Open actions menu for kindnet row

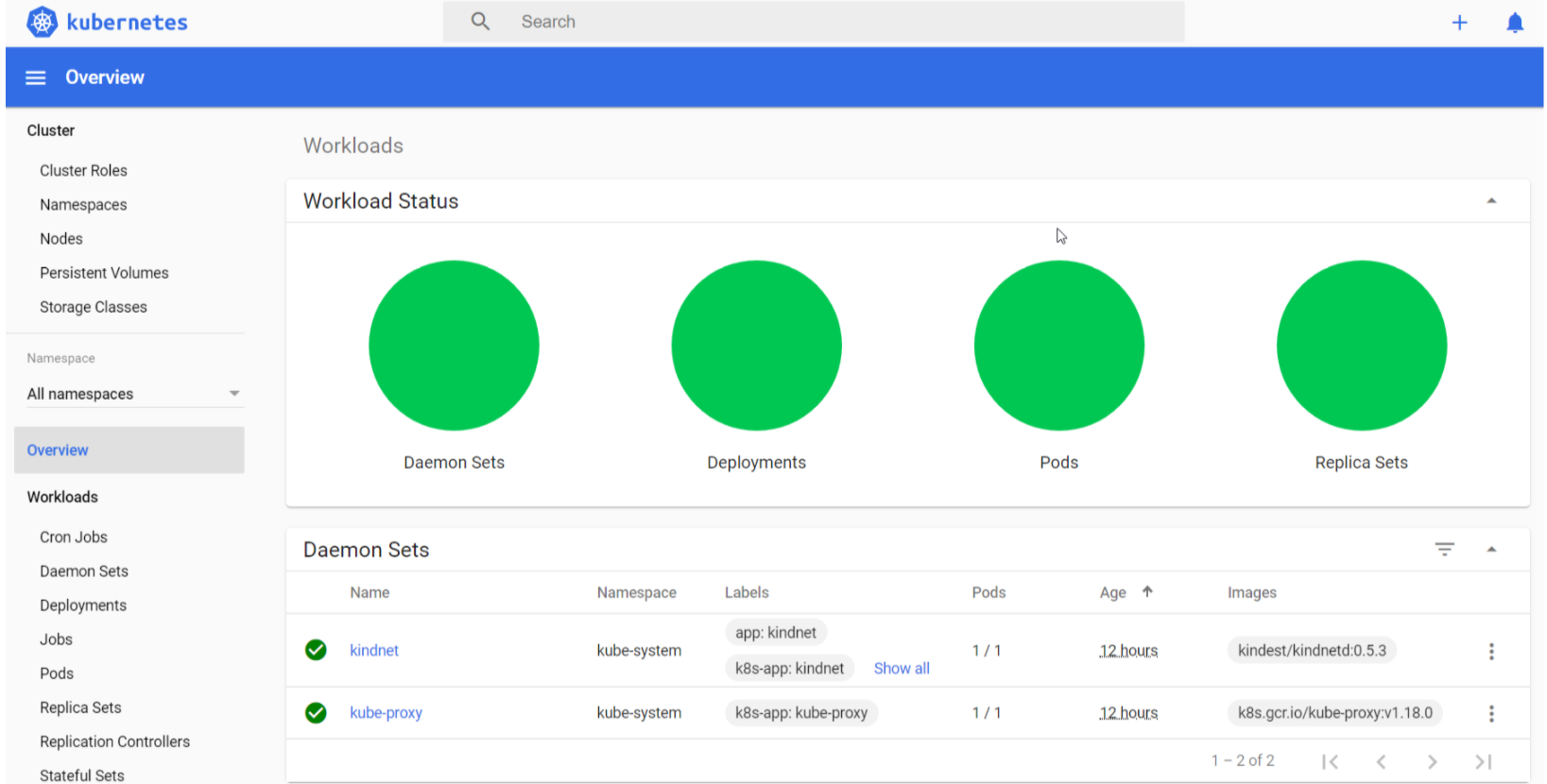point(1491,651)
